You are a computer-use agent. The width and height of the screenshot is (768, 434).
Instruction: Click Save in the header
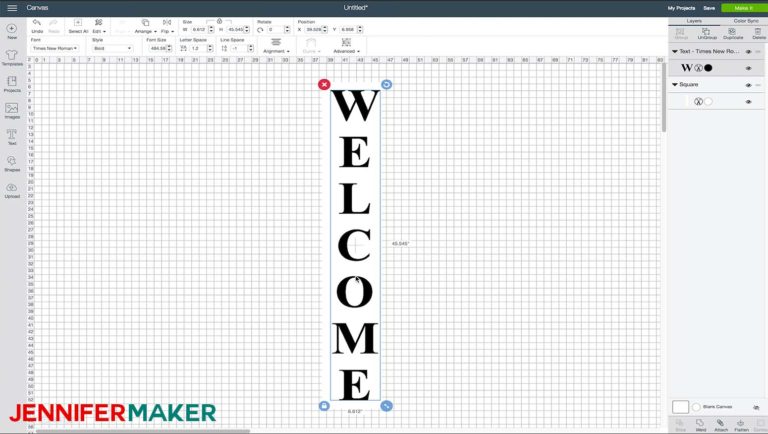709,8
